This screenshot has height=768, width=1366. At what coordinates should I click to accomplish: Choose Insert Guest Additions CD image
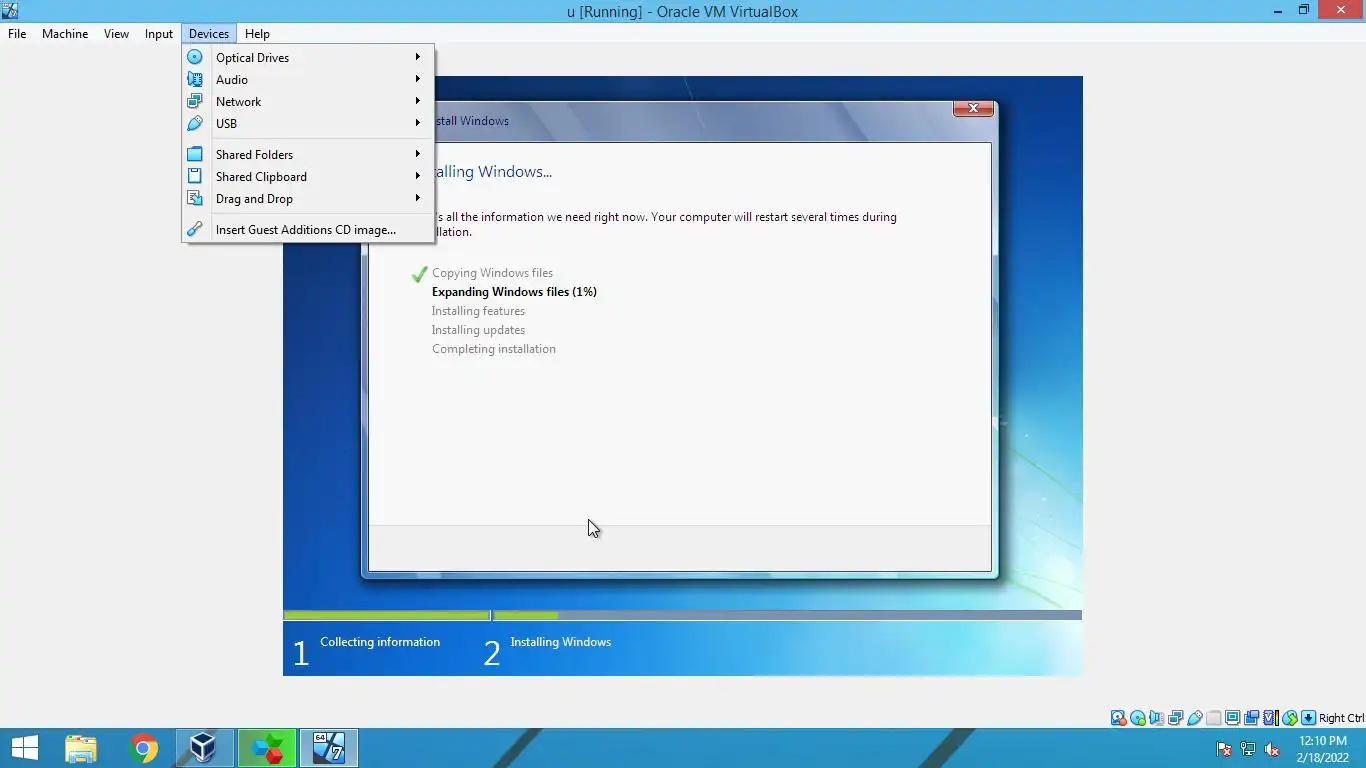click(308, 229)
